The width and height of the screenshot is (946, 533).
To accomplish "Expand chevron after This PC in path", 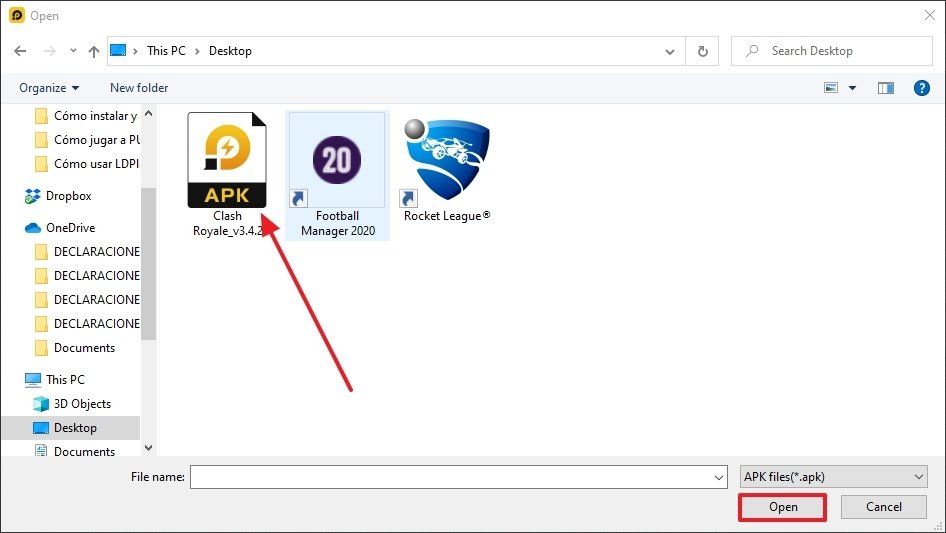I will 197,51.
